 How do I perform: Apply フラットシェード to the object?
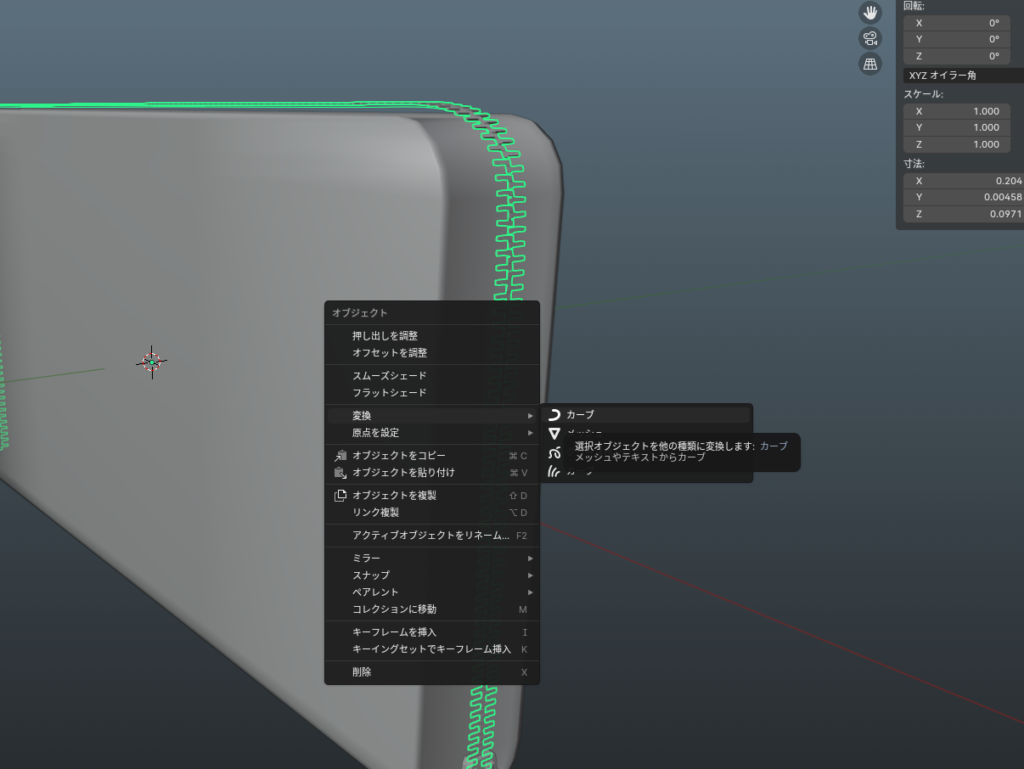point(432,392)
